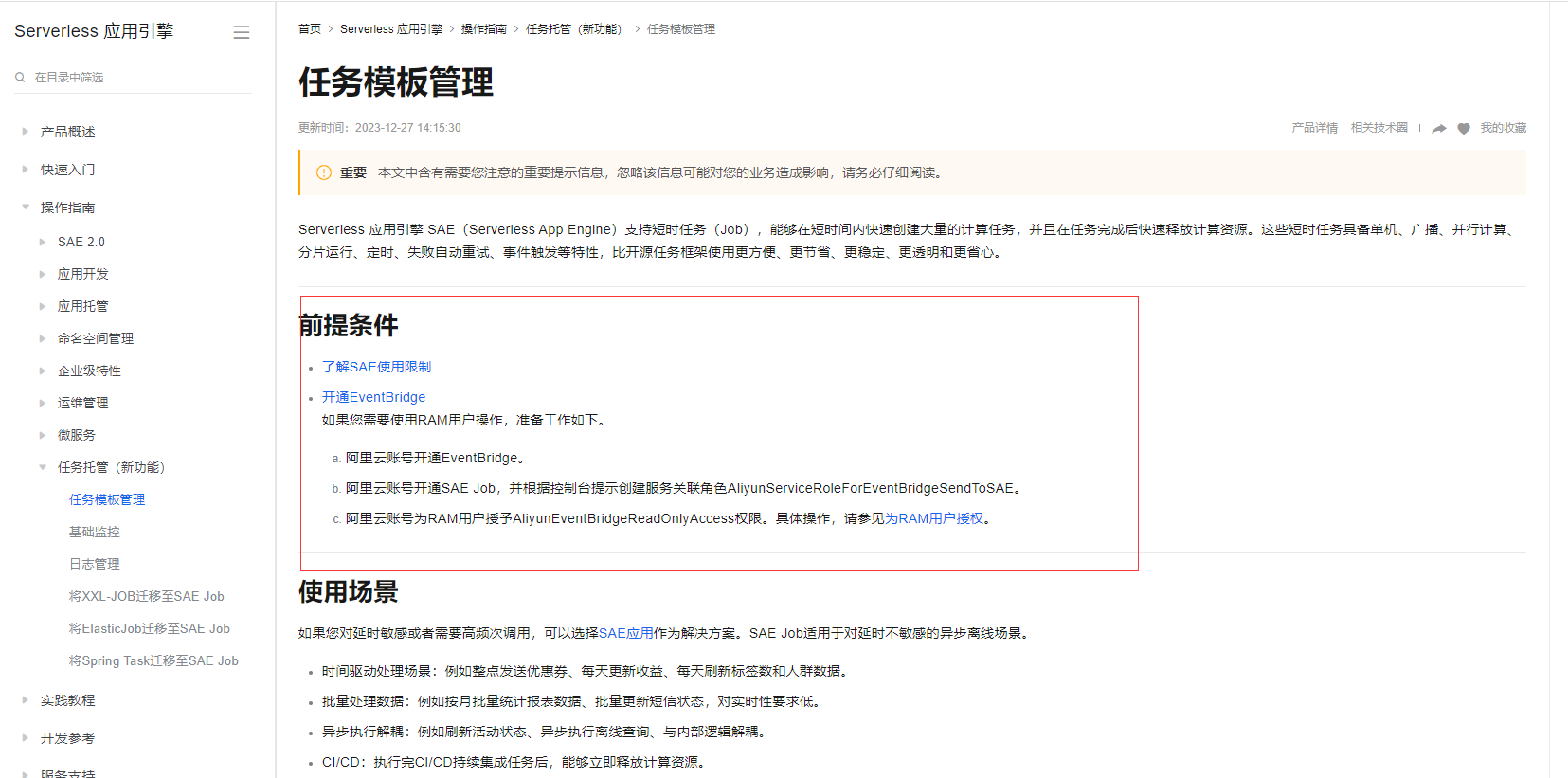Expand the 微服务 tree arrow
1568x778 pixels.
pyautogui.click(x=42, y=435)
